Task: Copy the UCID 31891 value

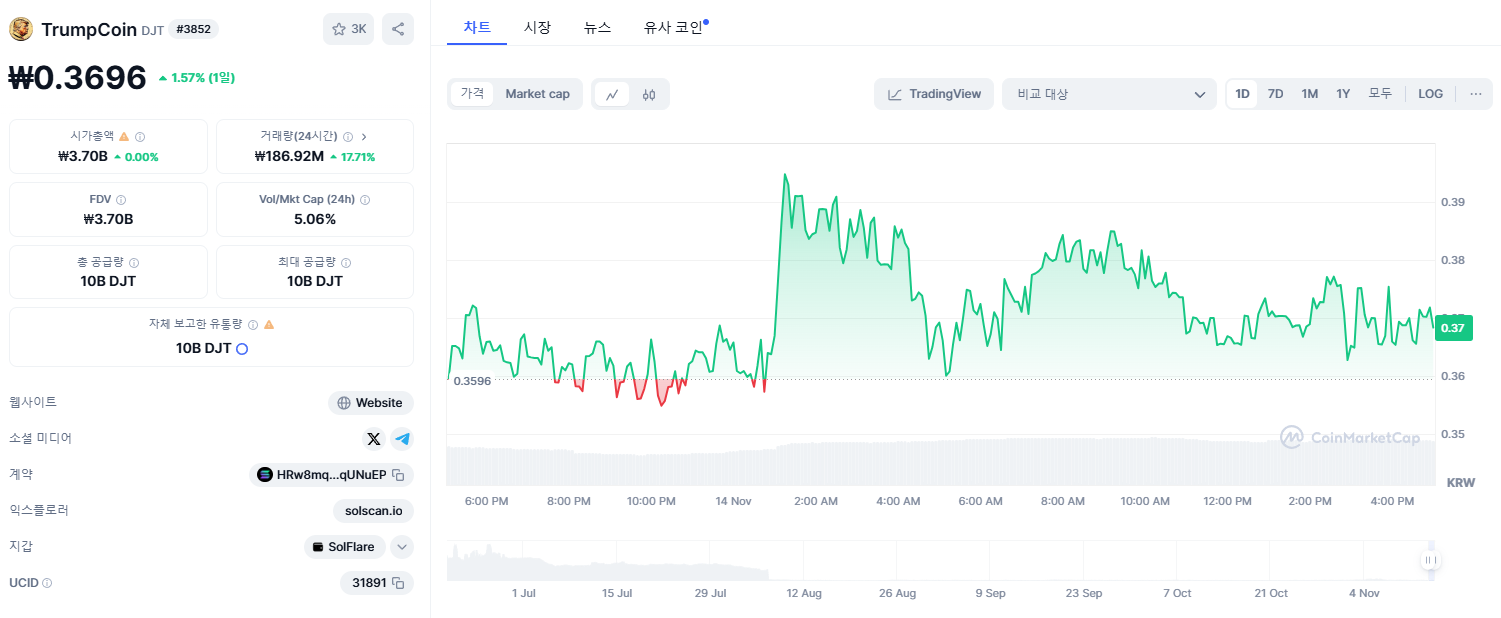Action: click(x=398, y=583)
